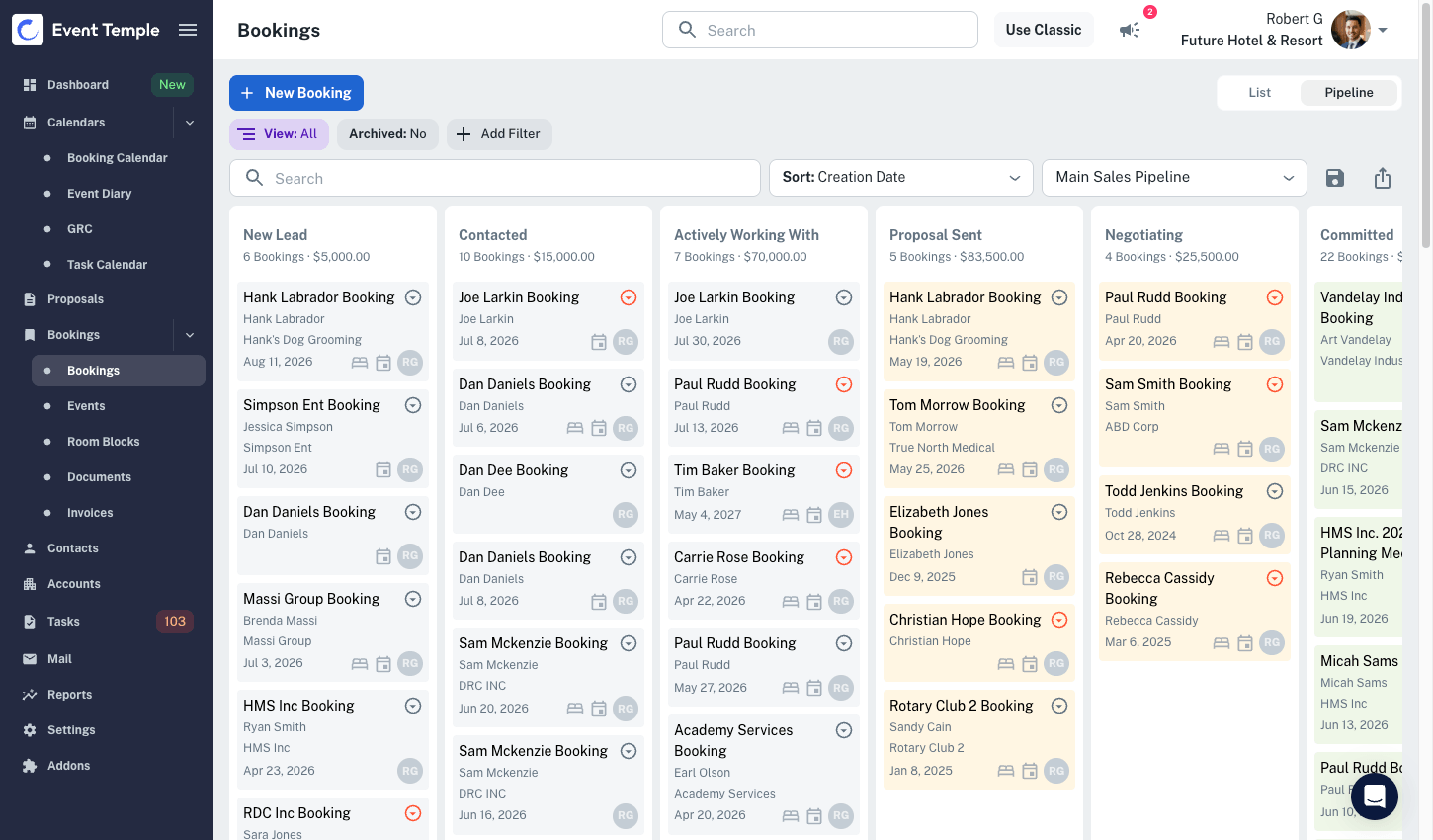Click the Reports chart icon in sidebar
Image resolution: width=1433 pixels, height=840 pixels.
pos(30,695)
